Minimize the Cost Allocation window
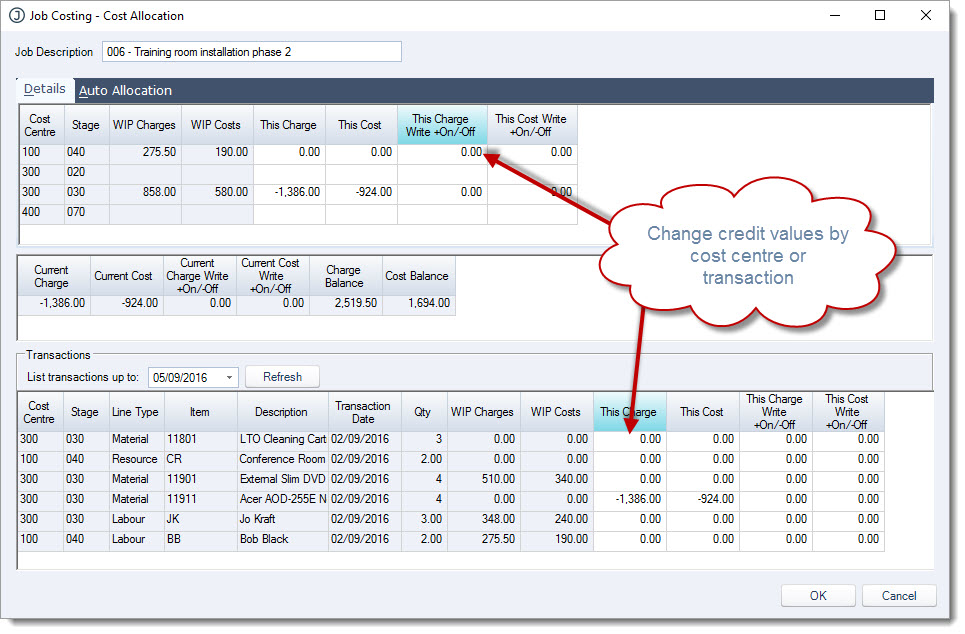The height and width of the screenshot is (634, 965). pyautogui.click(x=835, y=15)
